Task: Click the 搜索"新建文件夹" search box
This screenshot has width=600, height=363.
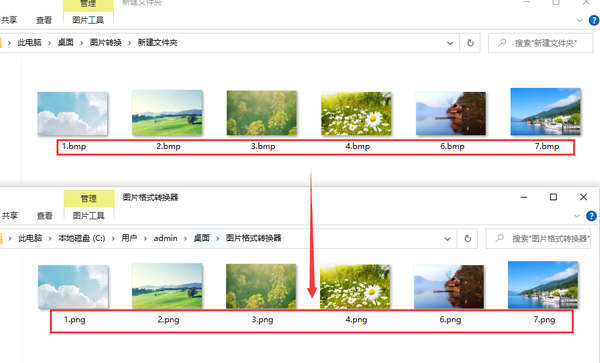Action: pos(541,43)
